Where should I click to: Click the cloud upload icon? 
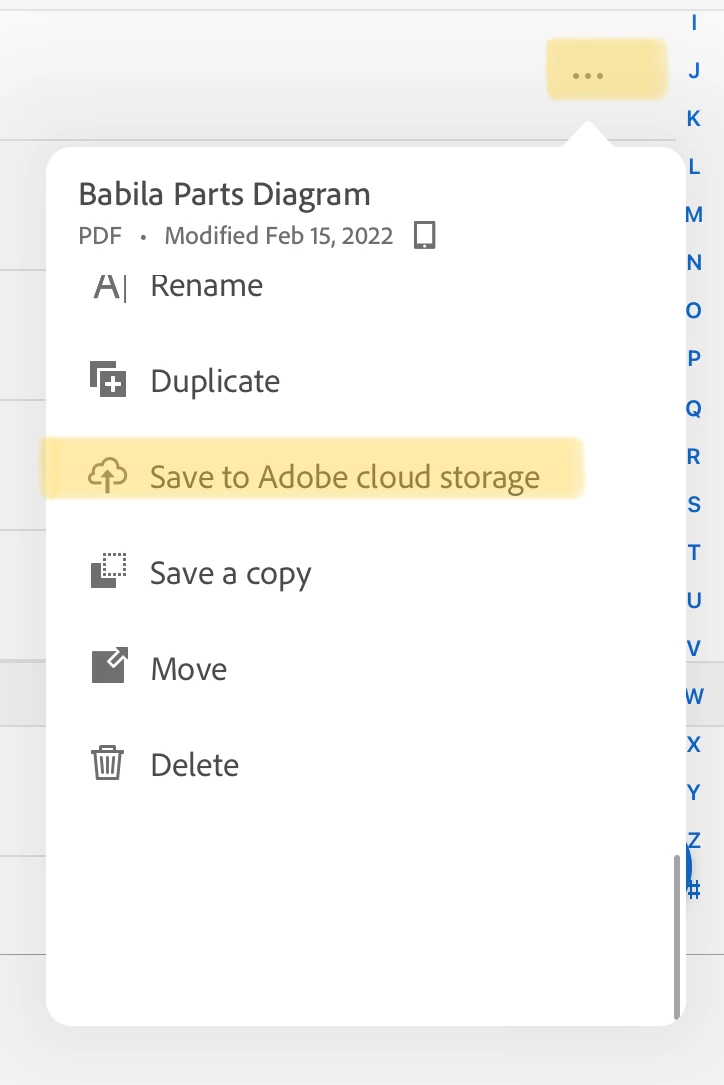pos(108,477)
